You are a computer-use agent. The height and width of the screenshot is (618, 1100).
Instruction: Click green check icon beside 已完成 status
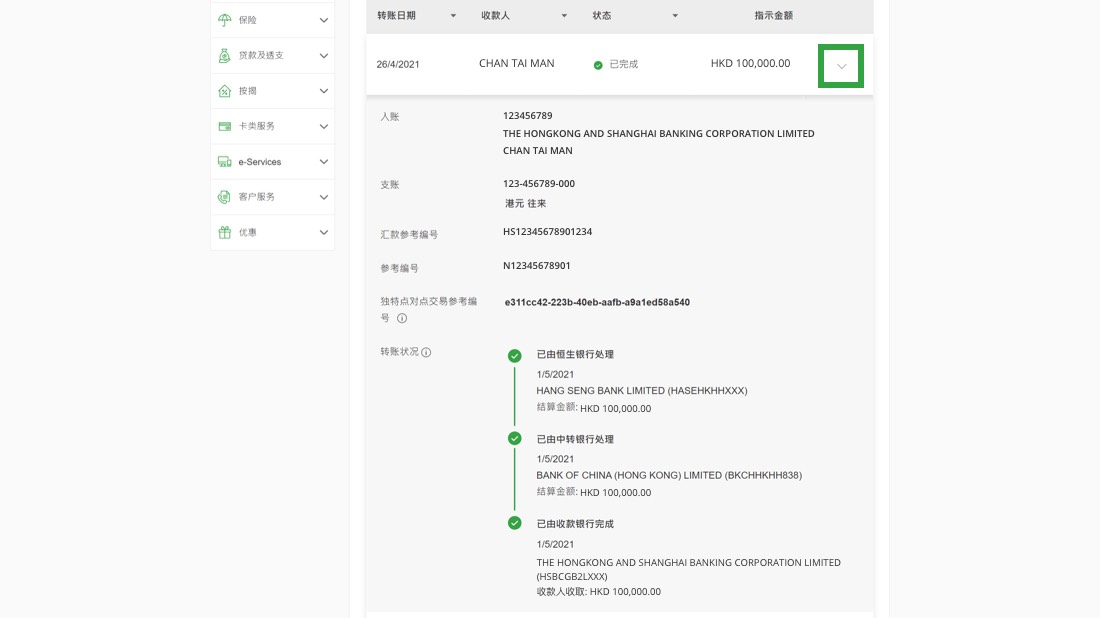pyautogui.click(x=598, y=65)
